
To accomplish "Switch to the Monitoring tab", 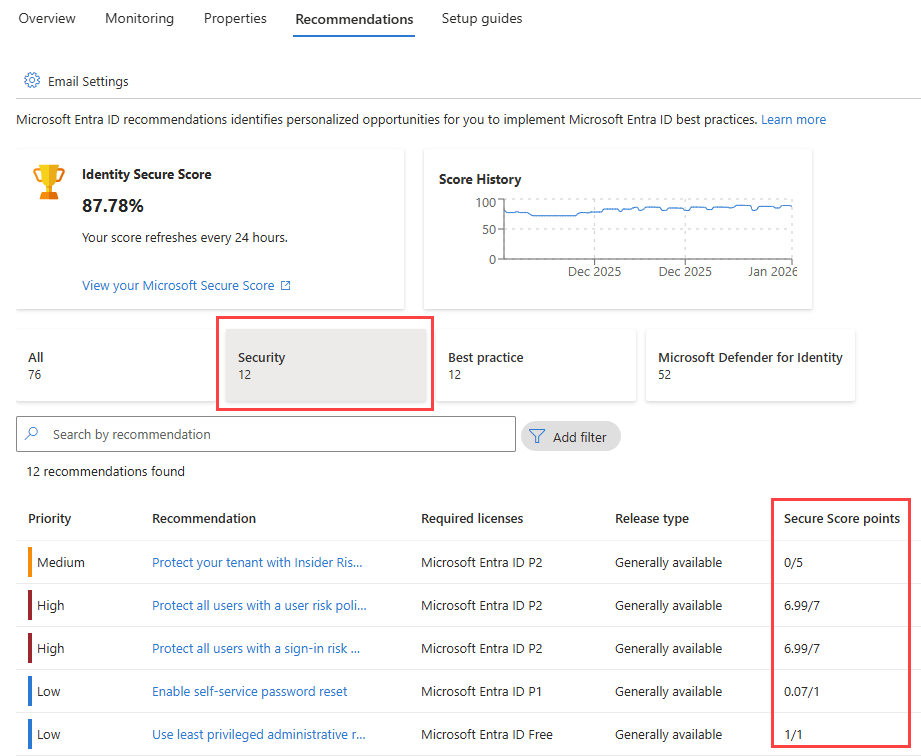I will 139,19.
